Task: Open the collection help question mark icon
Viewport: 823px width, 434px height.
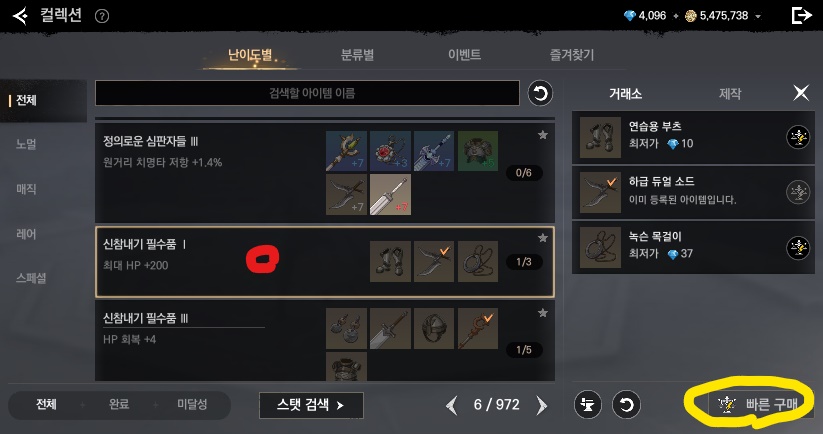Action: pos(102,16)
